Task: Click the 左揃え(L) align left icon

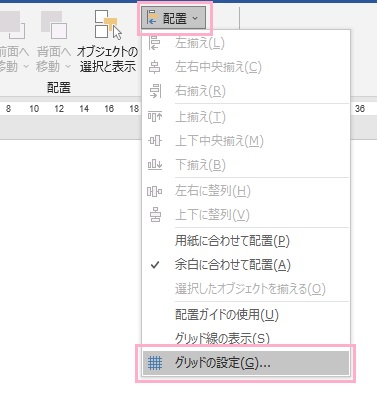Action: pos(154,43)
